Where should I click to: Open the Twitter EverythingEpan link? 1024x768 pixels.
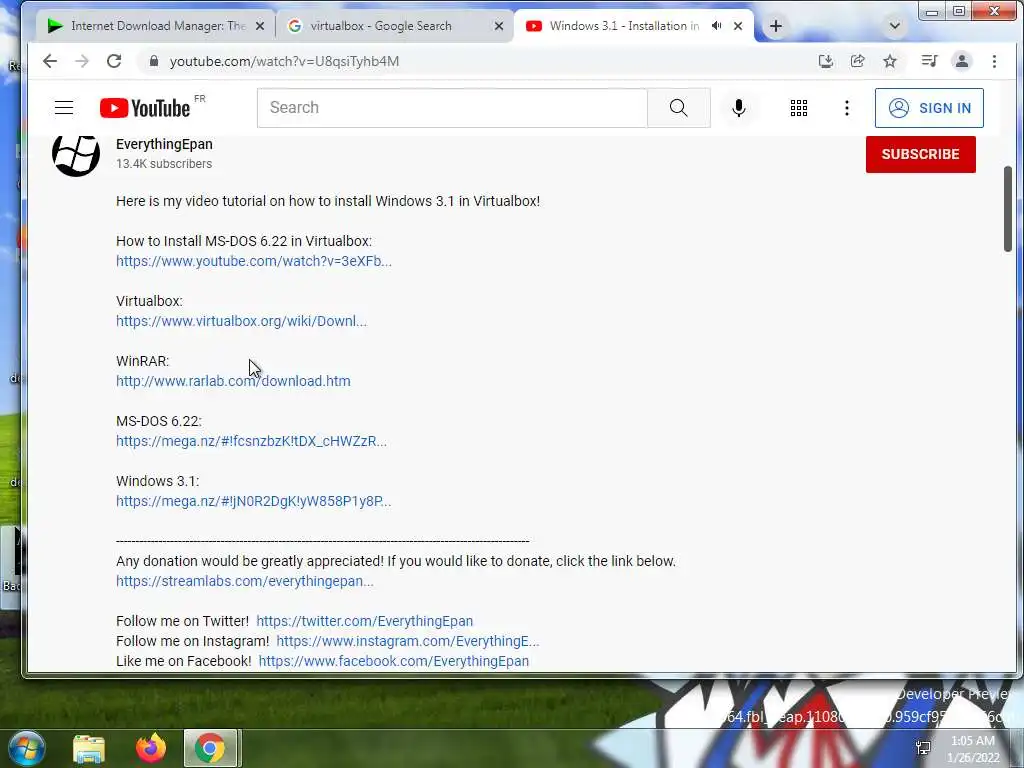point(364,621)
